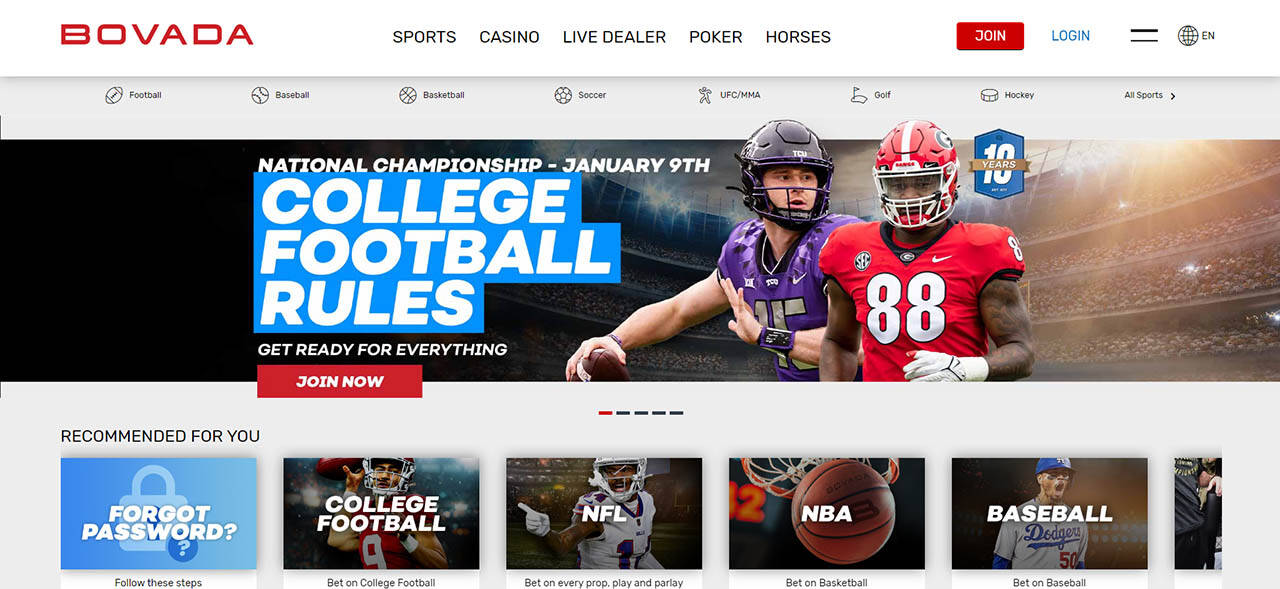Go to the Casino section
The height and width of the screenshot is (589, 1280).
[509, 37]
